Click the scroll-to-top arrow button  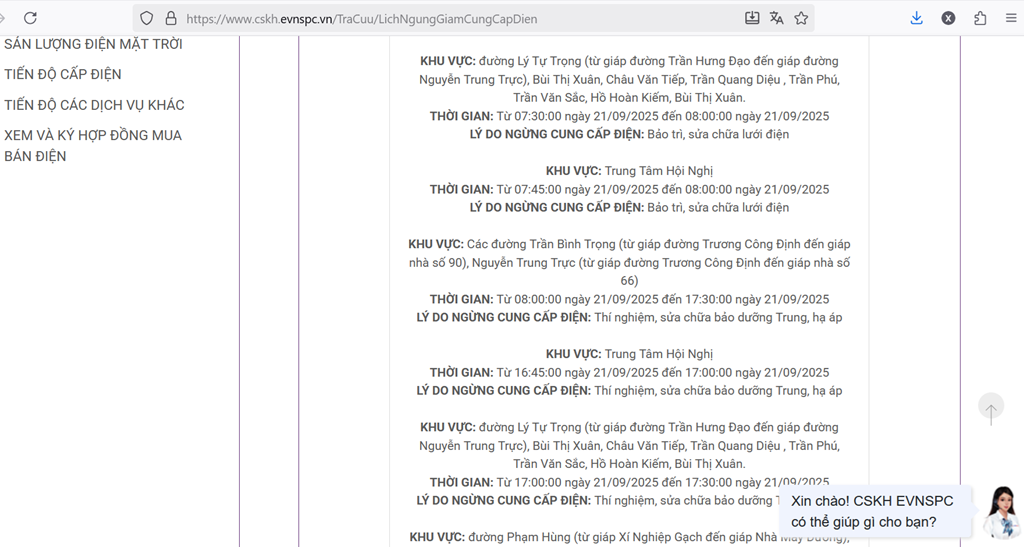coord(991,409)
